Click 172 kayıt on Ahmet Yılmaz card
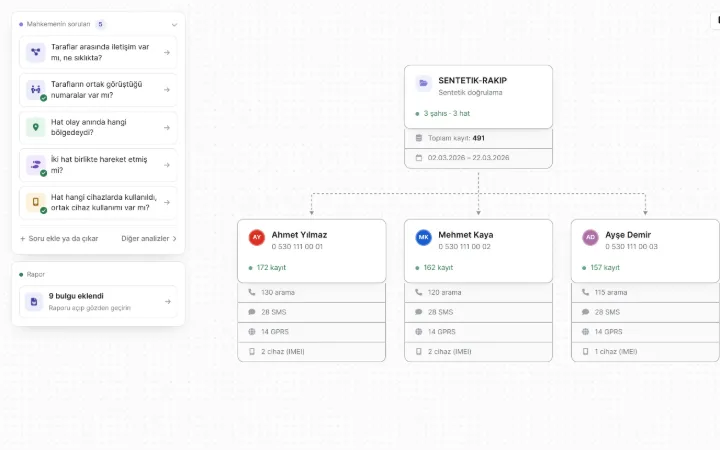Image resolution: width=720 pixels, height=450 pixels. [x=267, y=267]
